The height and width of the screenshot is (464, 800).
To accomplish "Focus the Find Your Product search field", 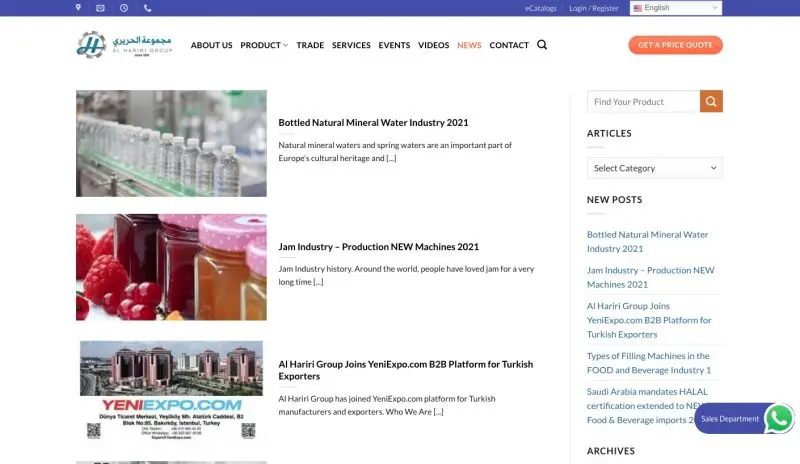I will (643, 101).
